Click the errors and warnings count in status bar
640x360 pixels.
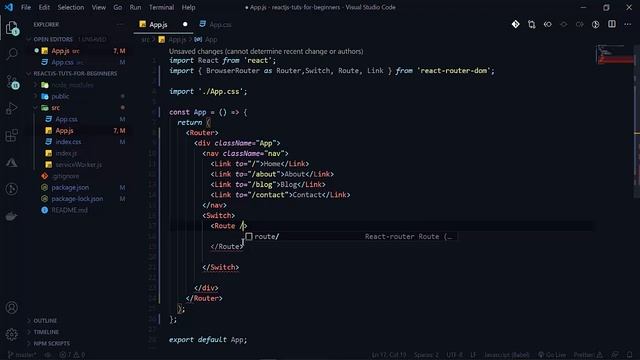[72, 355]
